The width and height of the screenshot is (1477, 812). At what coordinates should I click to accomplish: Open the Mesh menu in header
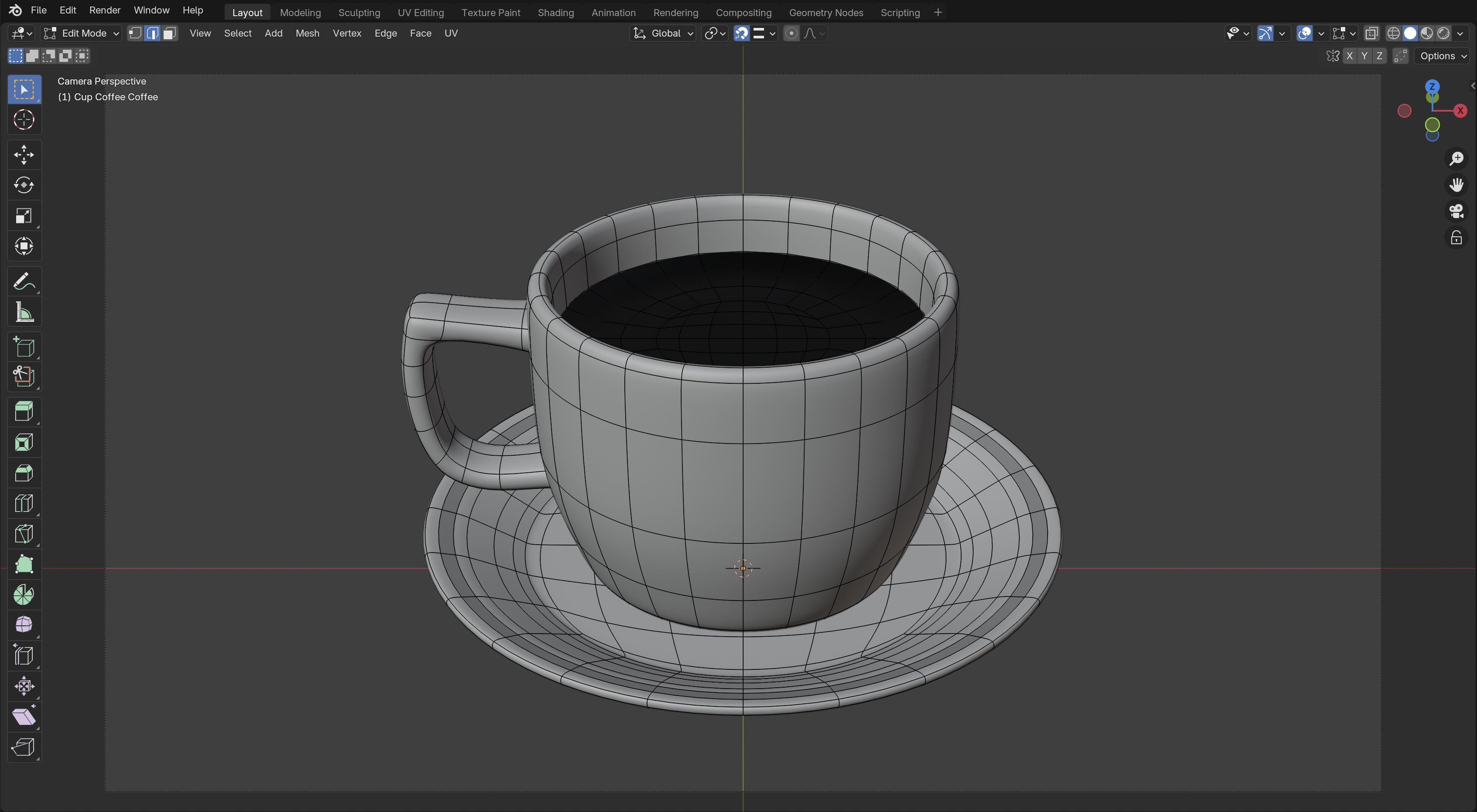(307, 33)
